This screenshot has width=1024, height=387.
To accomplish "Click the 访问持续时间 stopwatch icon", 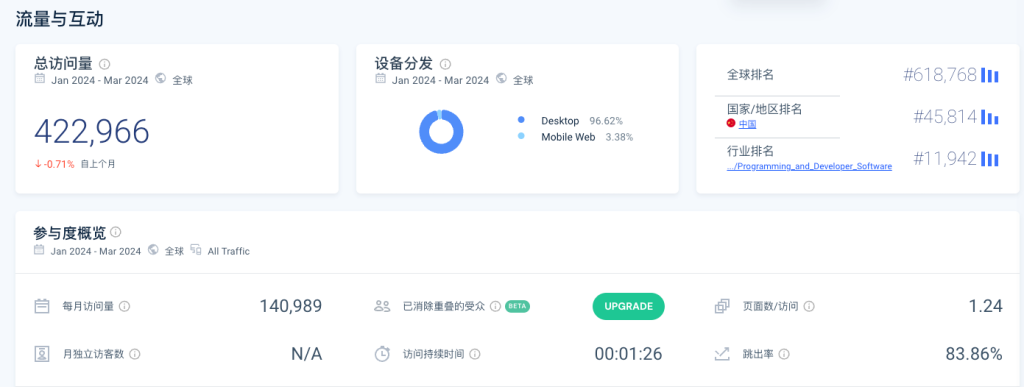I will (382, 354).
